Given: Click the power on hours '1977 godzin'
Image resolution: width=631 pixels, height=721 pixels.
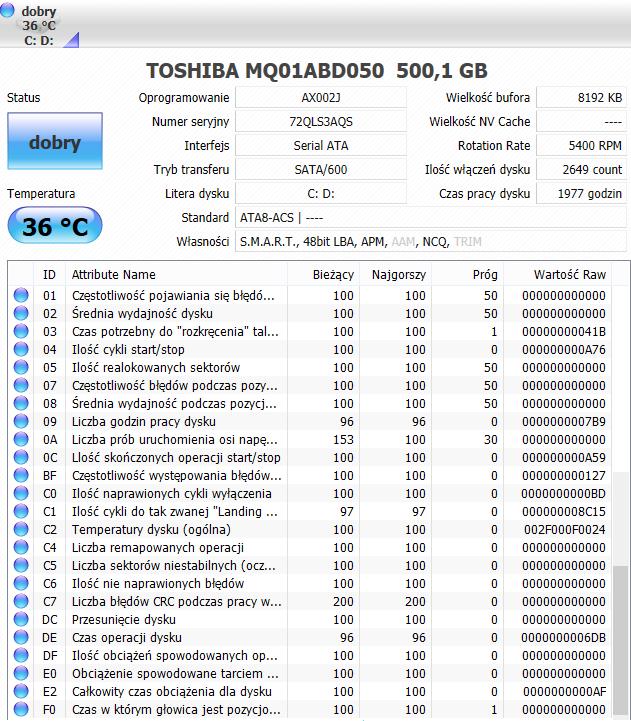Looking at the screenshot, I should click(x=581, y=193).
